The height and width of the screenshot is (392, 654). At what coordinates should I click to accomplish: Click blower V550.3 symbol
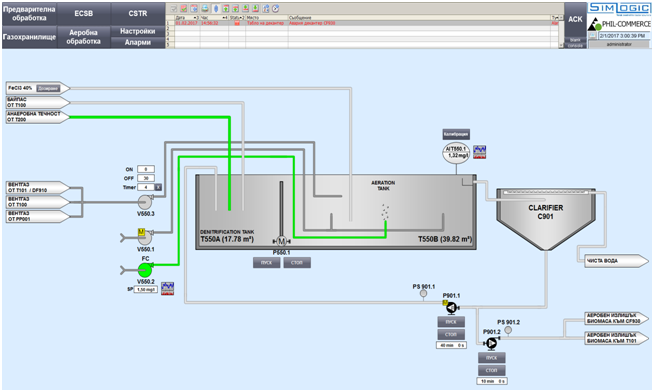tap(145, 202)
